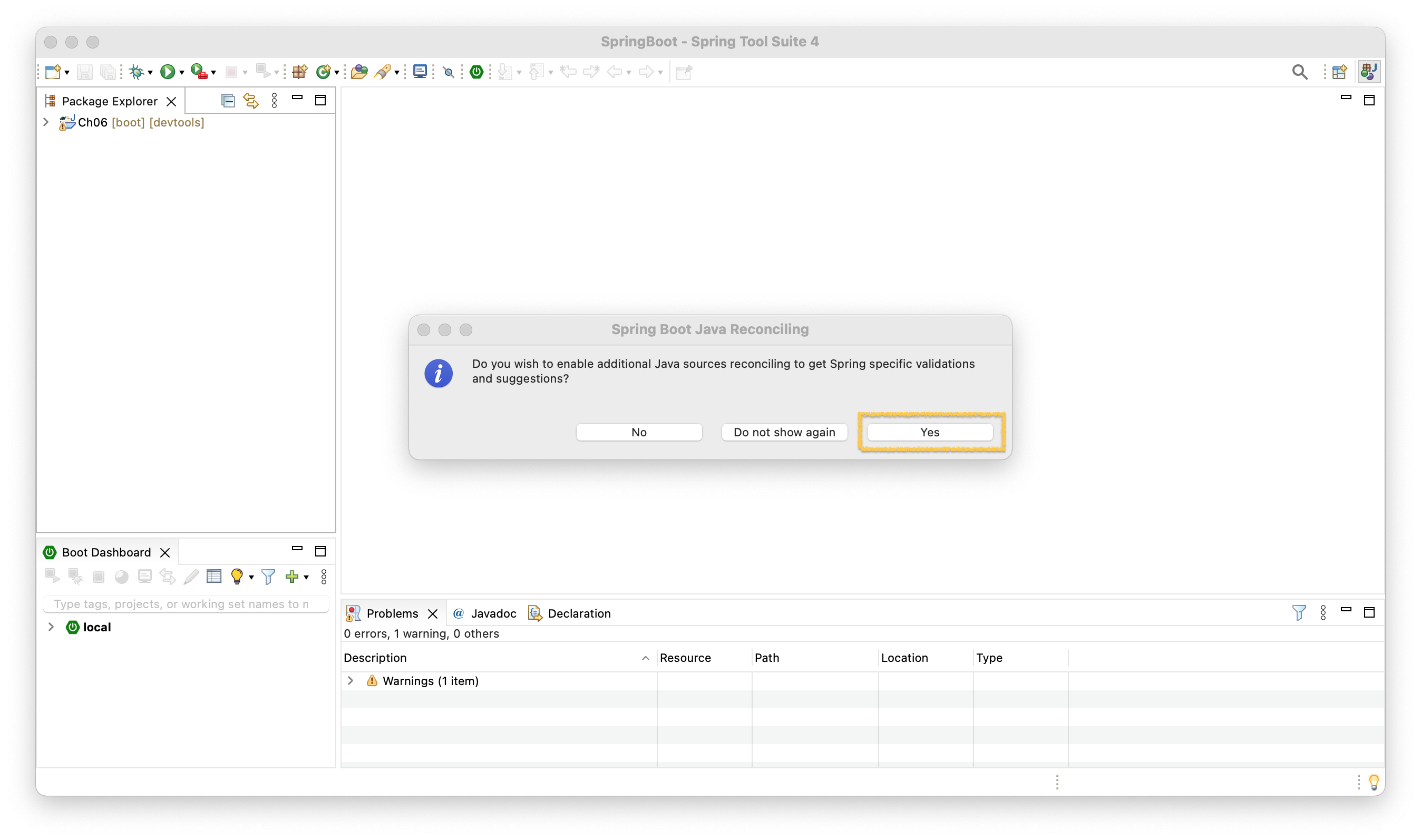Image resolution: width=1421 pixels, height=840 pixels.
Task: Click the lightbulb icon in status bar
Action: (x=1374, y=782)
